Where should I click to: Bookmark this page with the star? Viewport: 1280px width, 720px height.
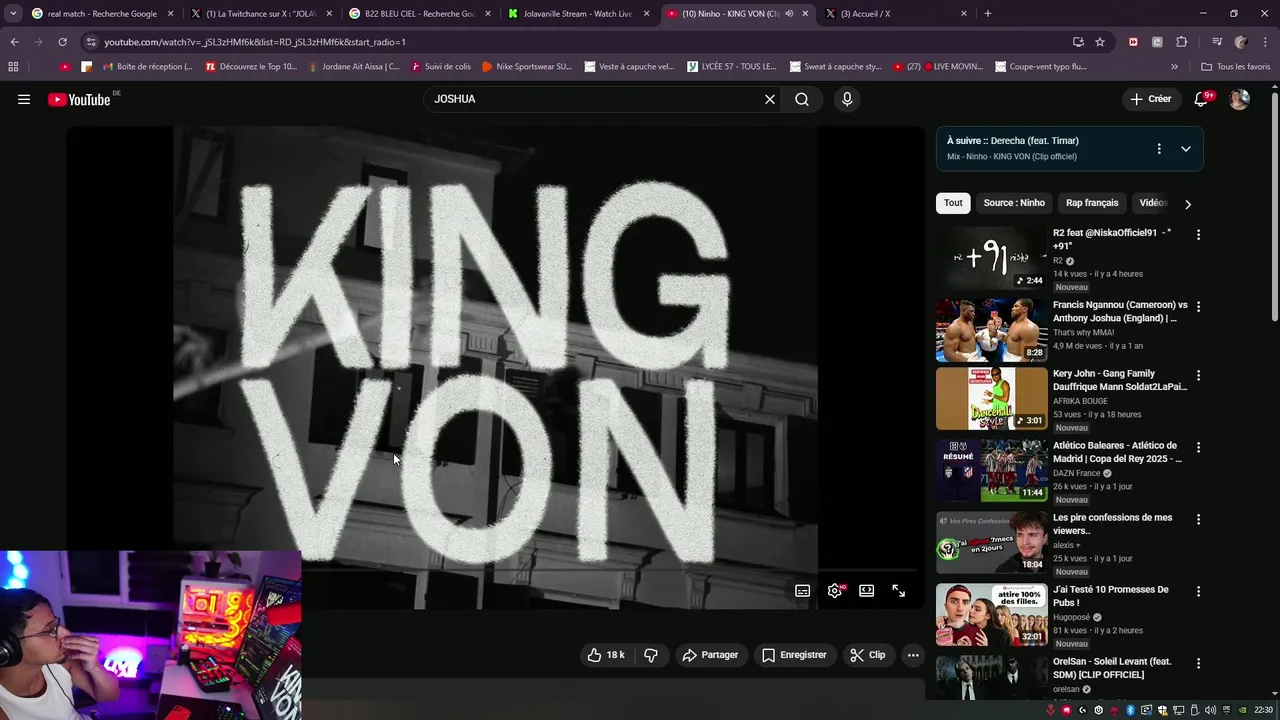pyautogui.click(x=1100, y=42)
